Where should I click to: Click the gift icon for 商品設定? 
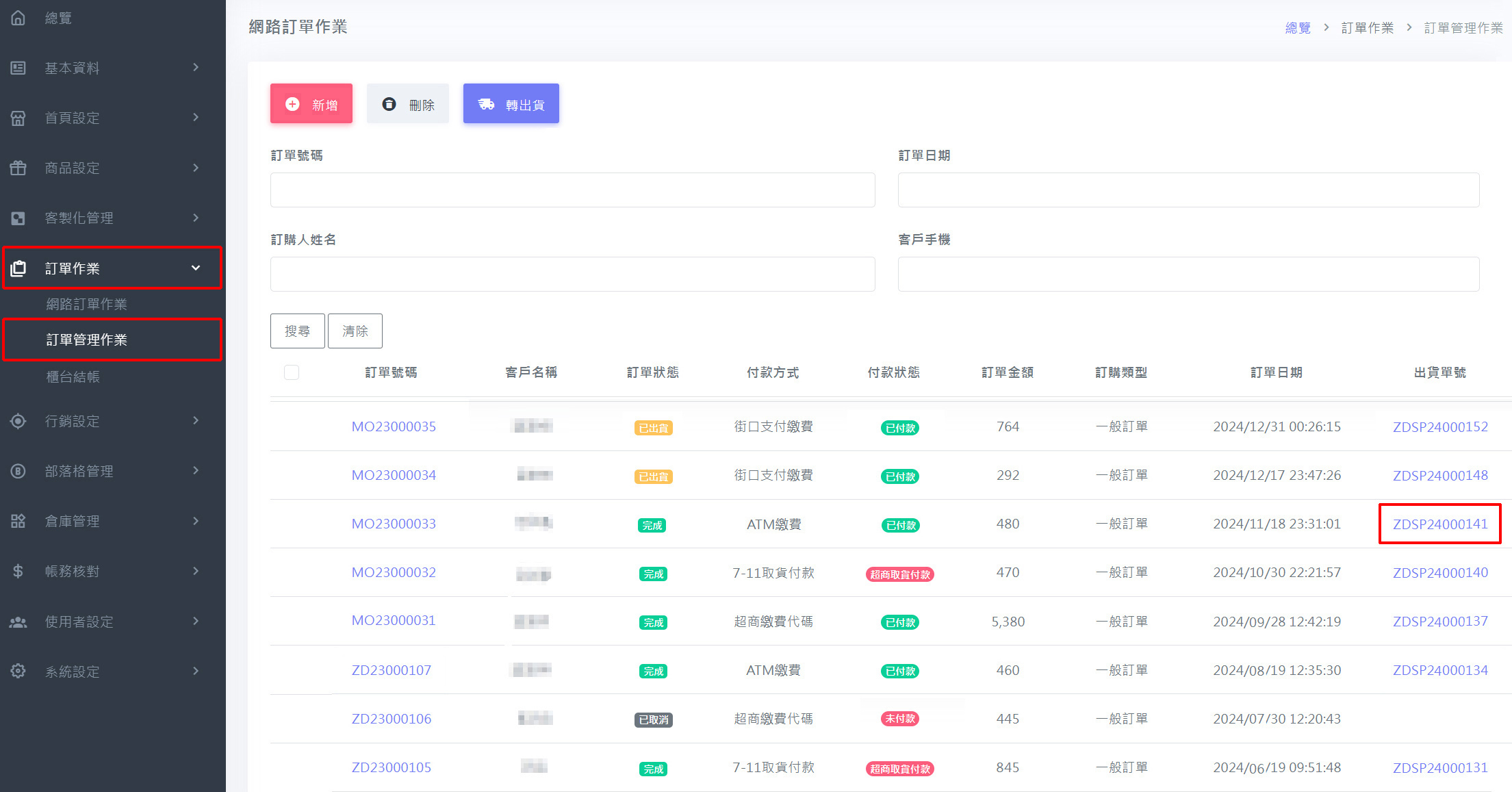point(18,168)
